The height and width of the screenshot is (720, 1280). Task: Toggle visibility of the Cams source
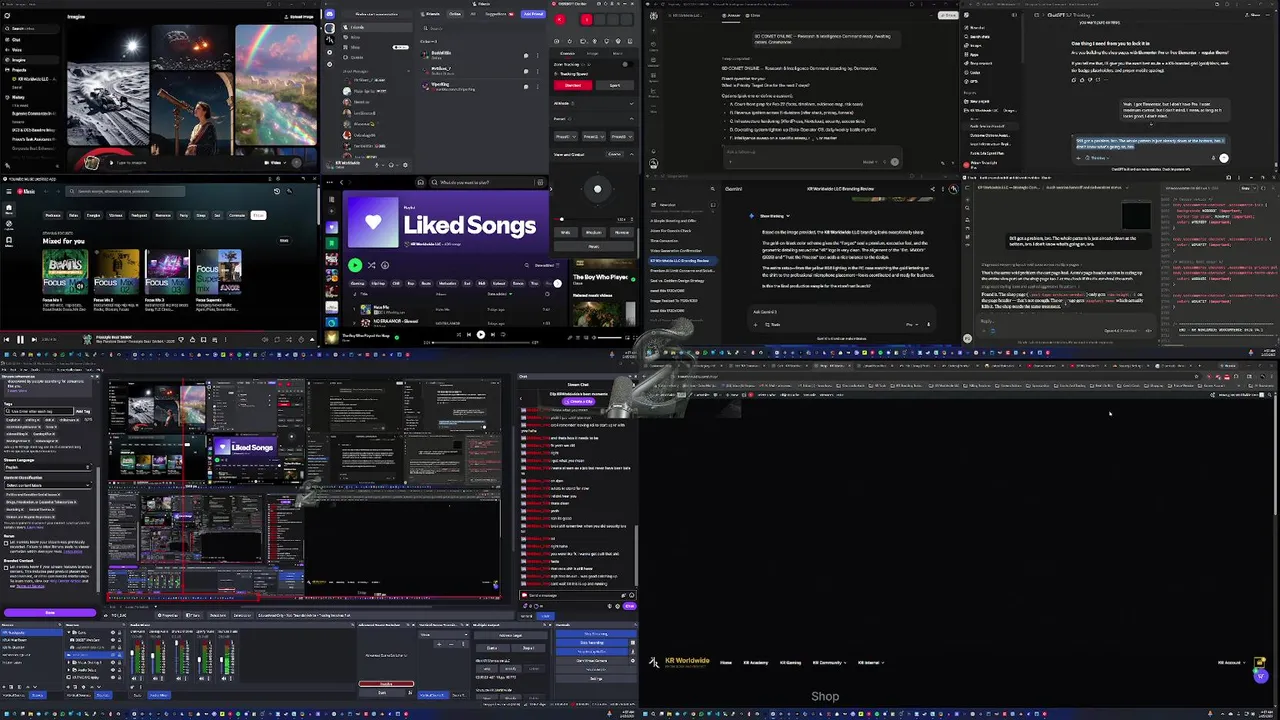[x=113, y=632]
